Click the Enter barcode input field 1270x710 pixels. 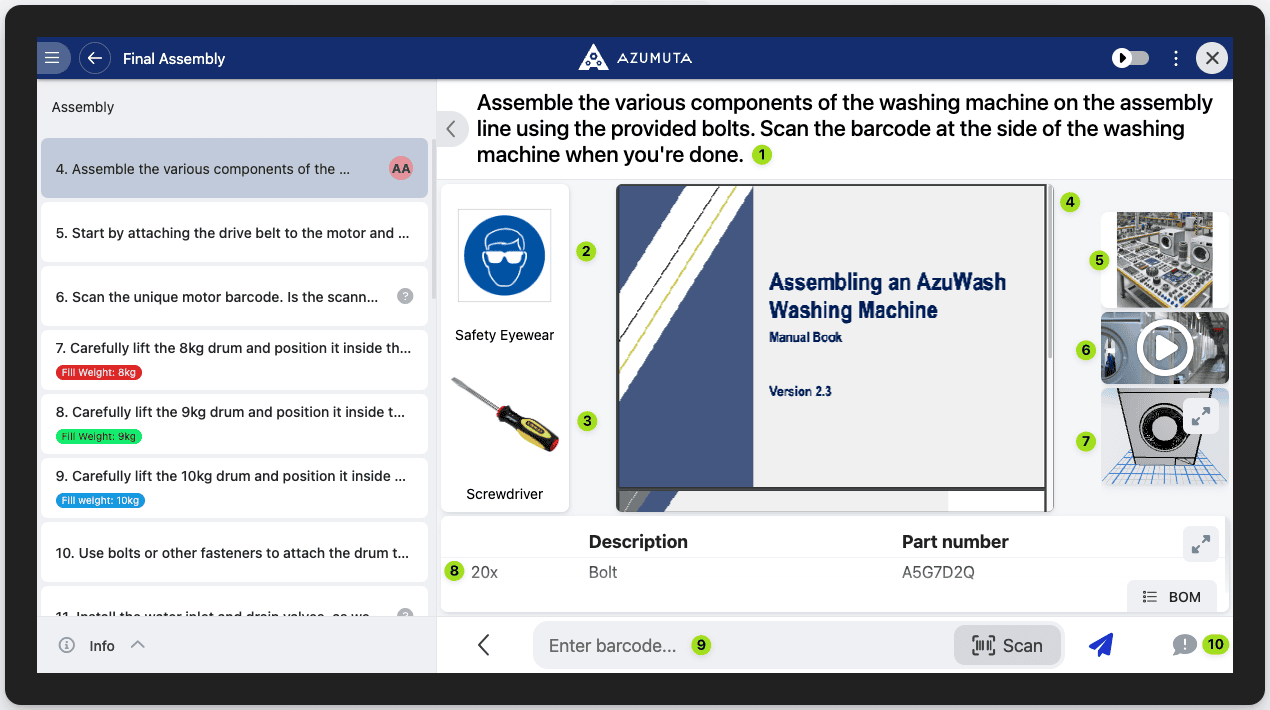click(x=740, y=645)
